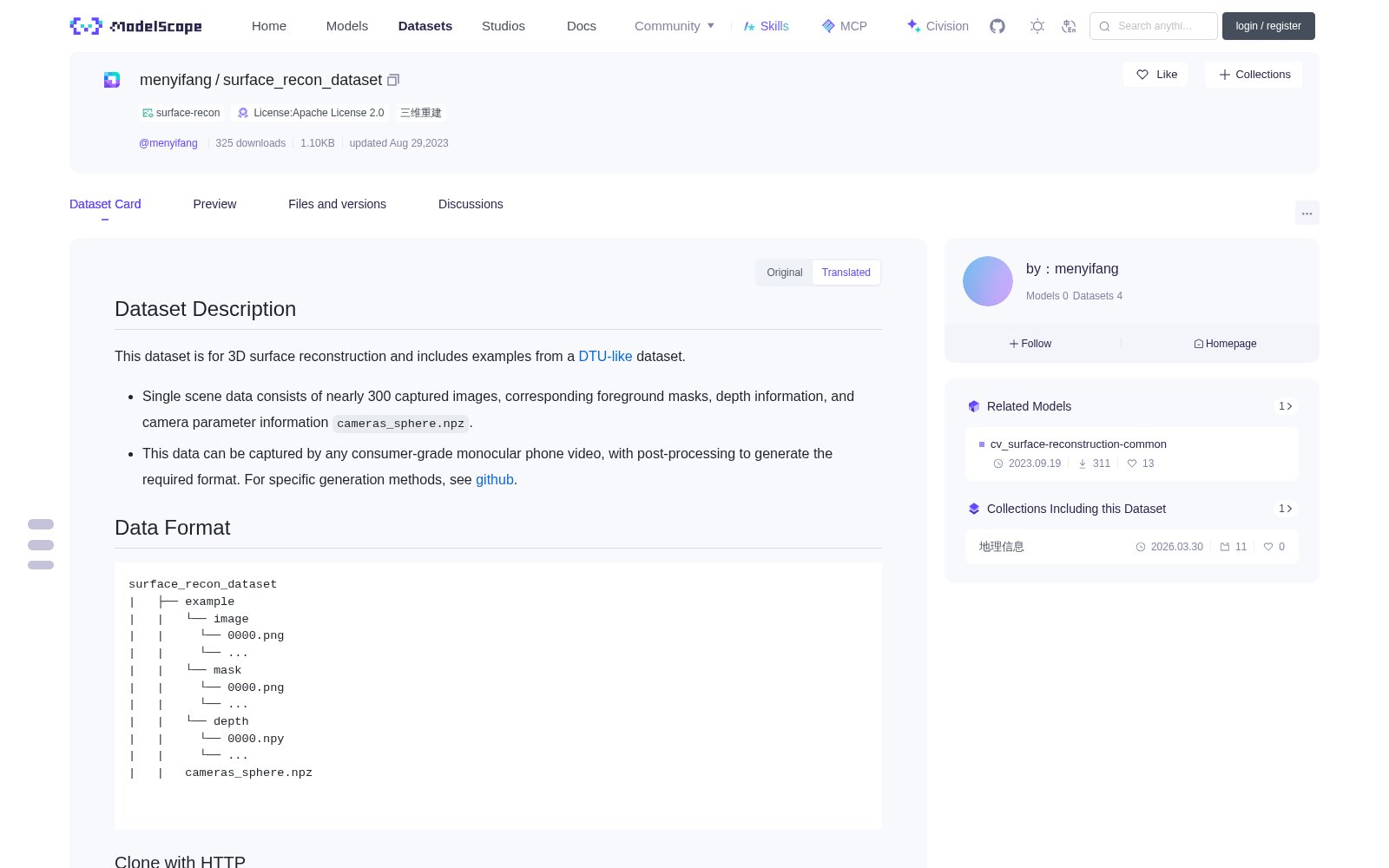
Task: Open the Skills page
Action: pos(767,26)
